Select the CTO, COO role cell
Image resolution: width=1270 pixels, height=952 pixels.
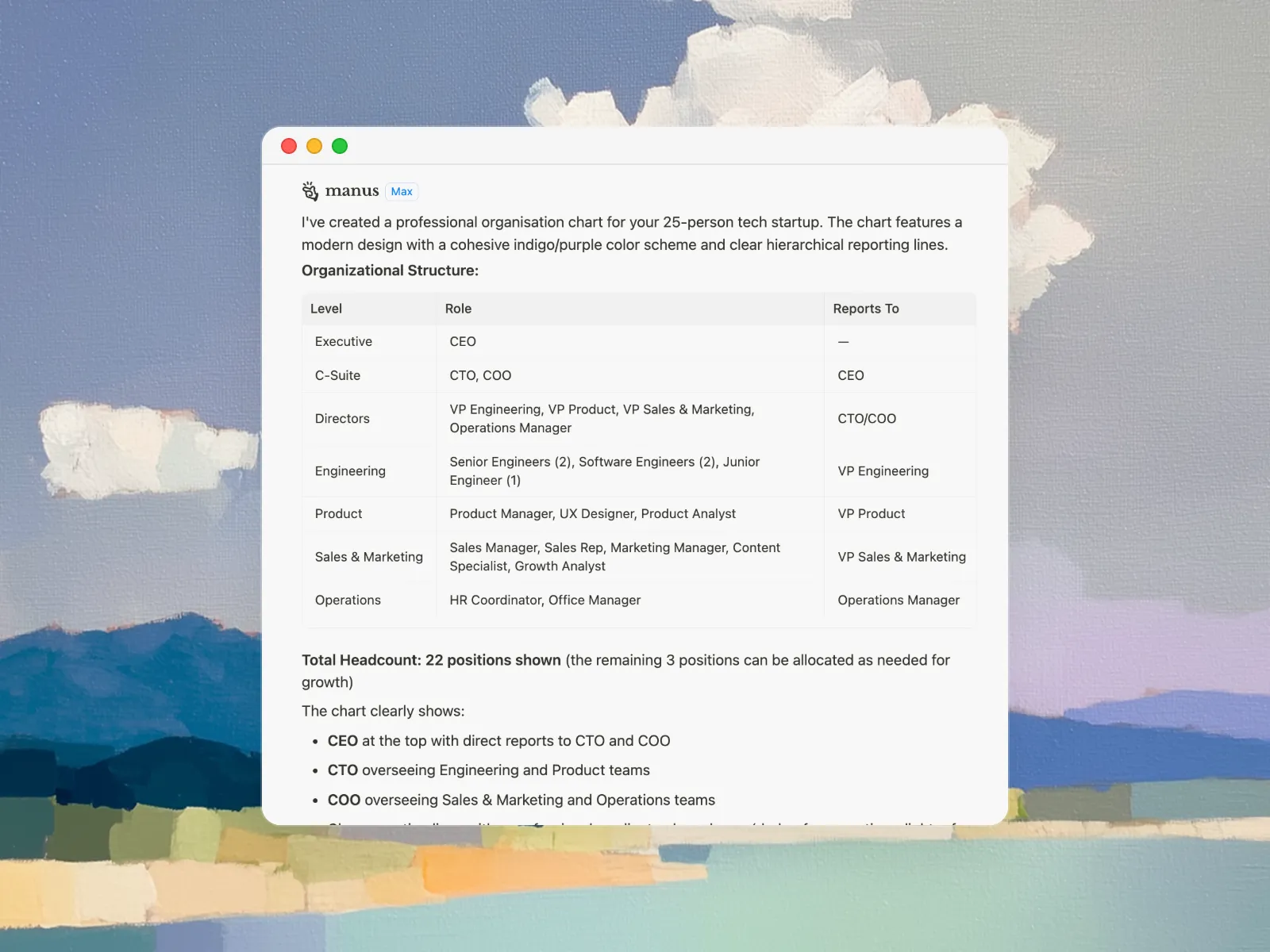pyautogui.click(x=480, y=375)
